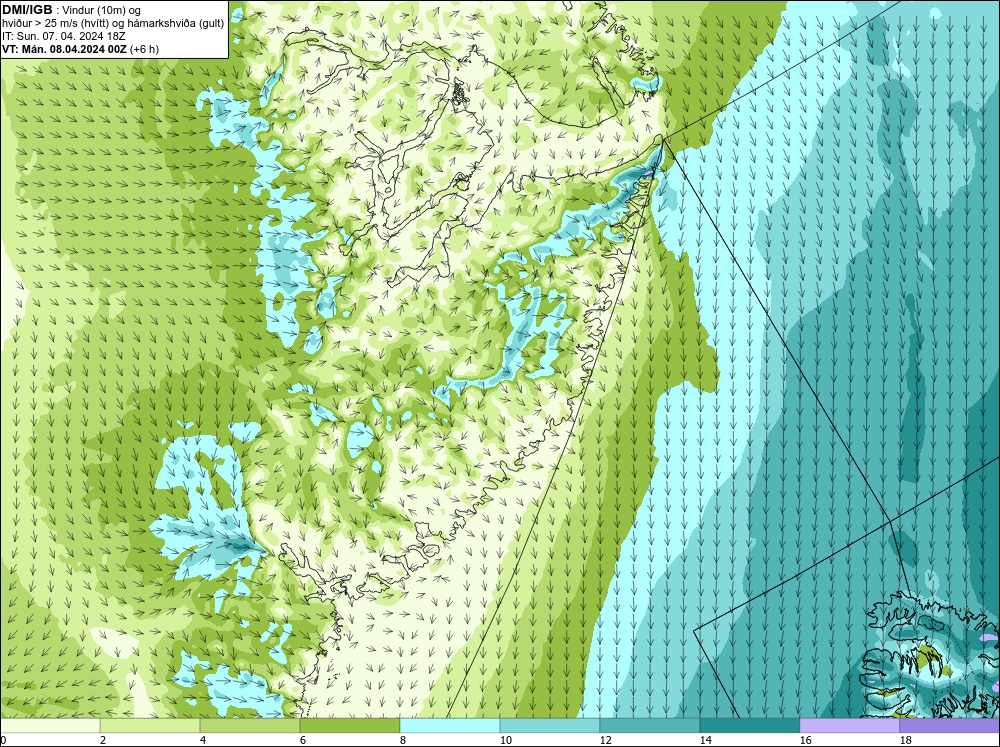Click the legend label '14'

(705, 740)
